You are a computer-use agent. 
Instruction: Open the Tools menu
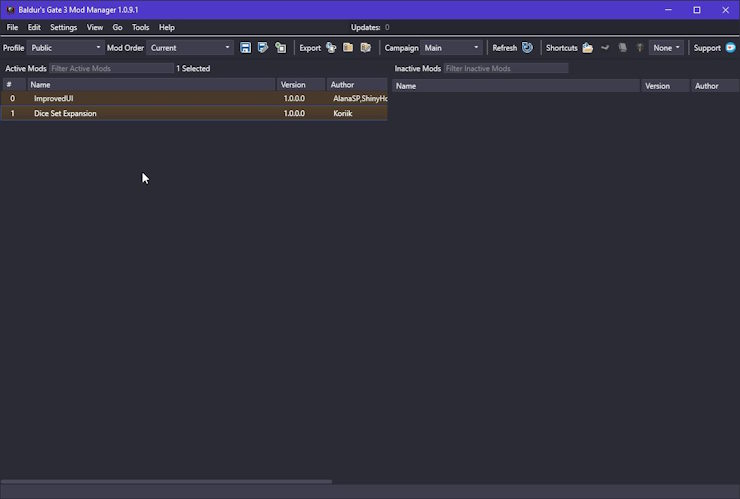(x=140, y=28)
